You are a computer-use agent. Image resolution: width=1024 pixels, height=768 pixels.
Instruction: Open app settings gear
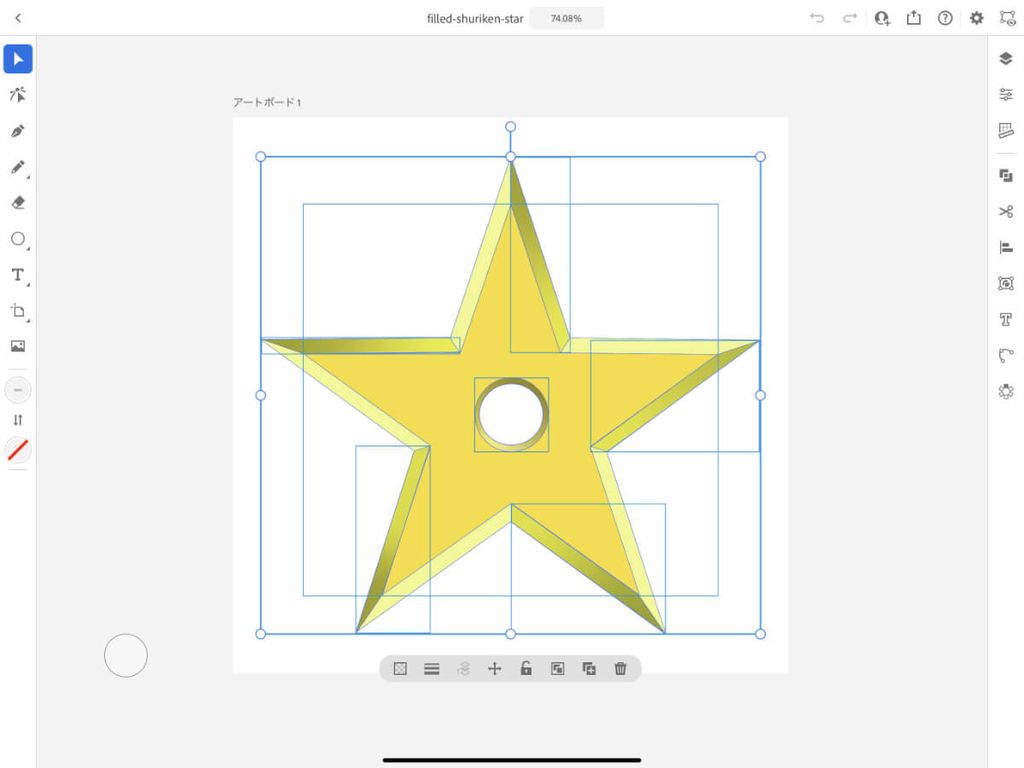point(976,18)
